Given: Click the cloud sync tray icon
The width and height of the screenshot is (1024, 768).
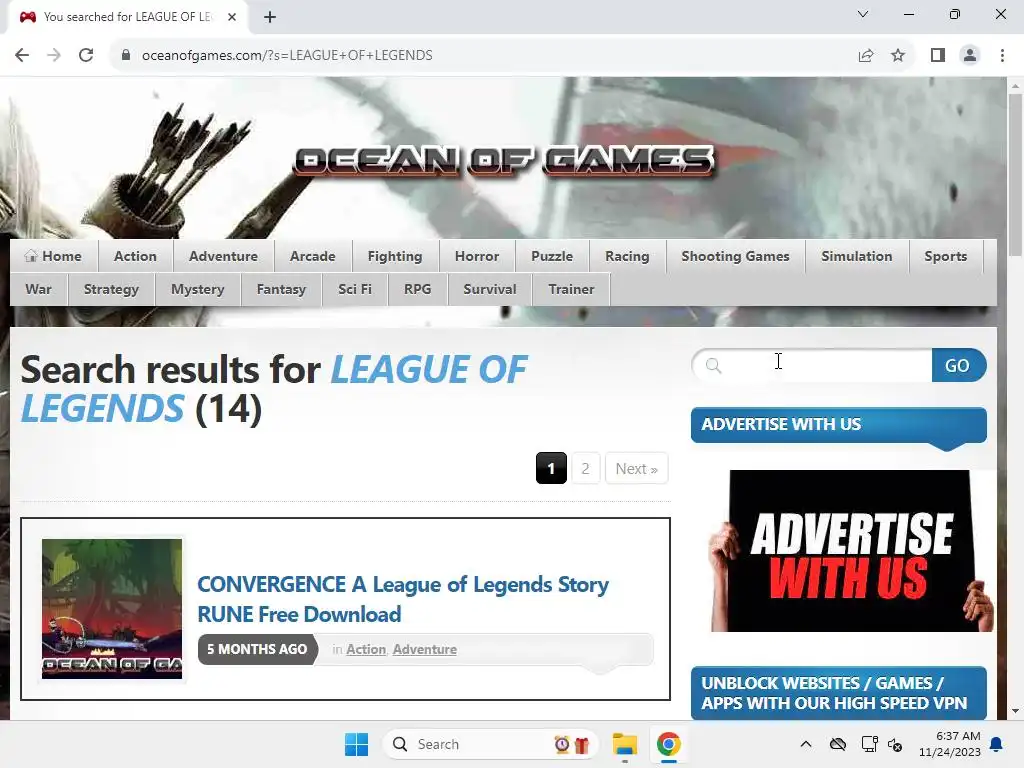Looking at the screenshot, I should tap(838, 744).
